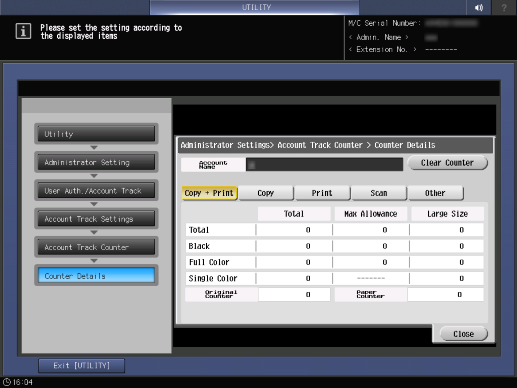
Task: Close the Counter Details panel
Action: tap(464, 334)
